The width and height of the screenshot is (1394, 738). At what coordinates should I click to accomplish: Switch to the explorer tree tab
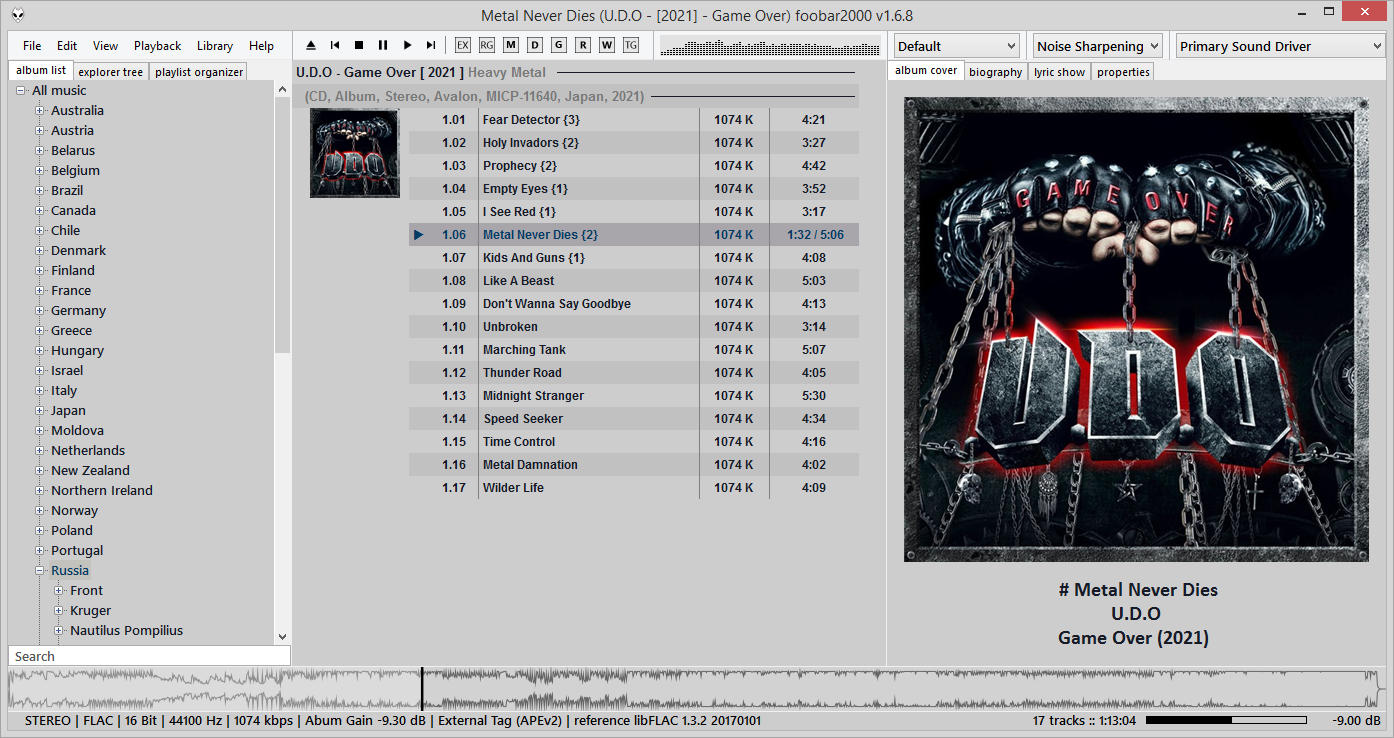click(111, 72)
